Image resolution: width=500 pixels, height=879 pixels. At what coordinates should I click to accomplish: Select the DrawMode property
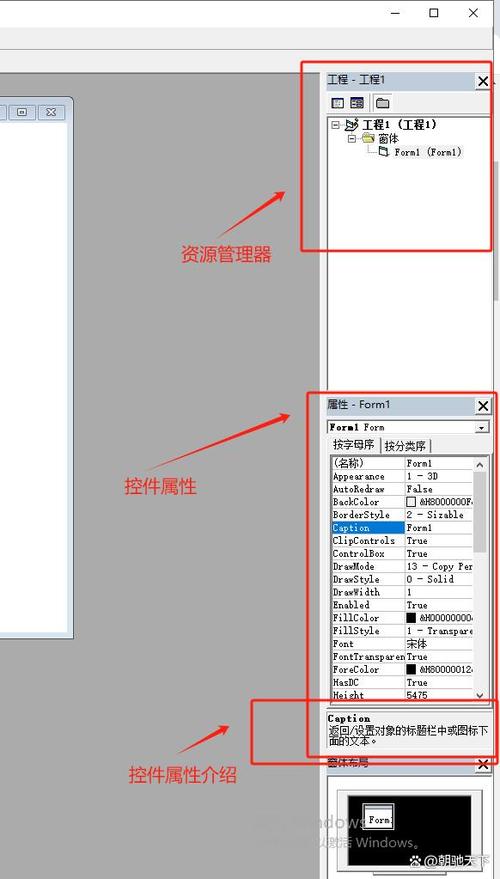[368, 566]
